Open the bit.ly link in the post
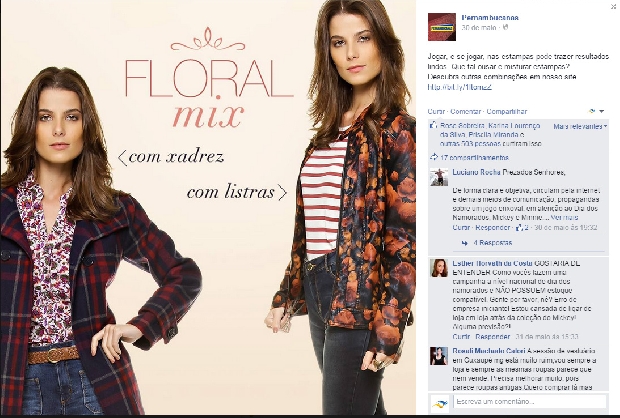Viewport: 620px width, 418px height. [459, 87]
